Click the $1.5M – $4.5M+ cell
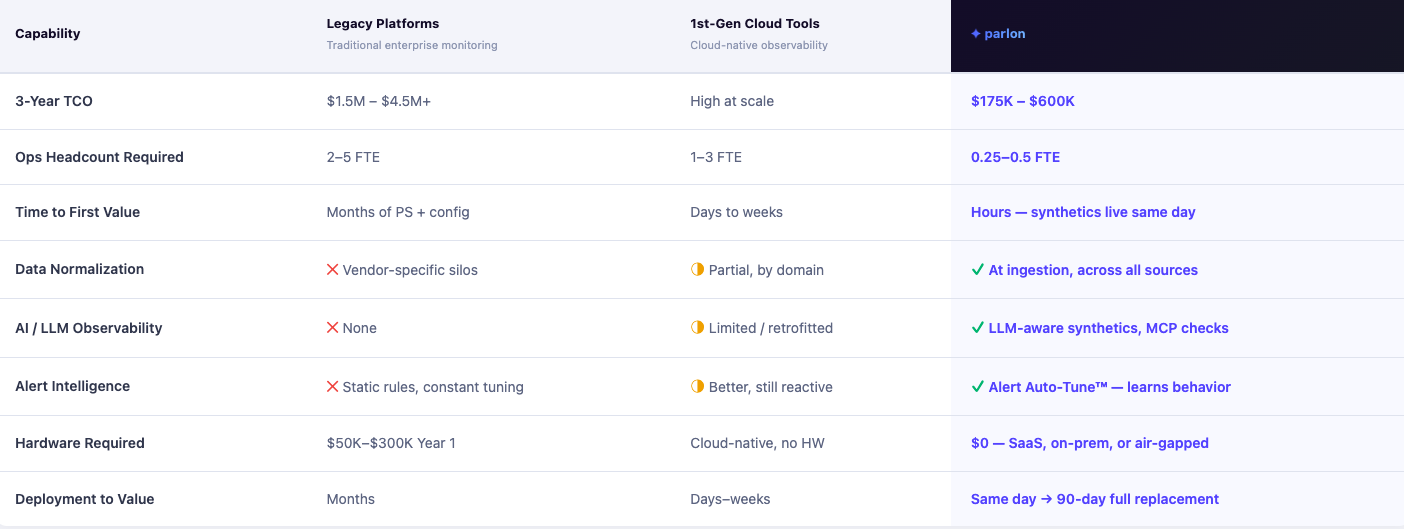 coord(379,101)
